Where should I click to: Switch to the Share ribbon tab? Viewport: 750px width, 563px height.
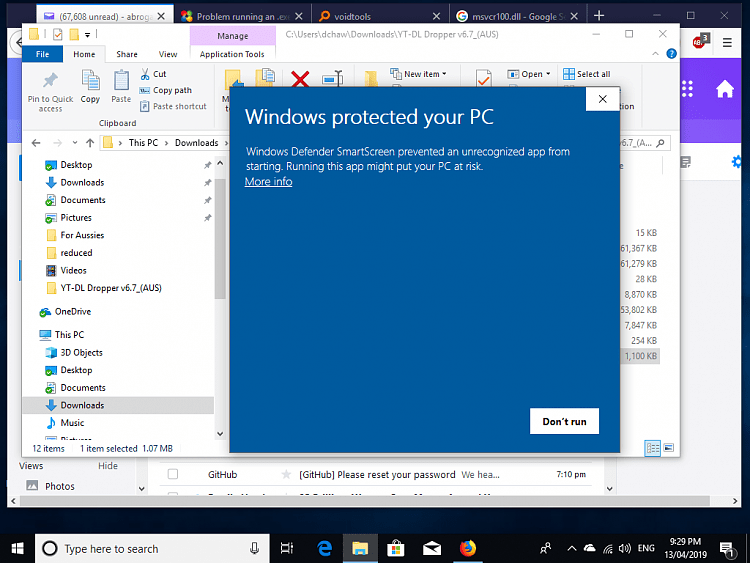click(127, 54)
